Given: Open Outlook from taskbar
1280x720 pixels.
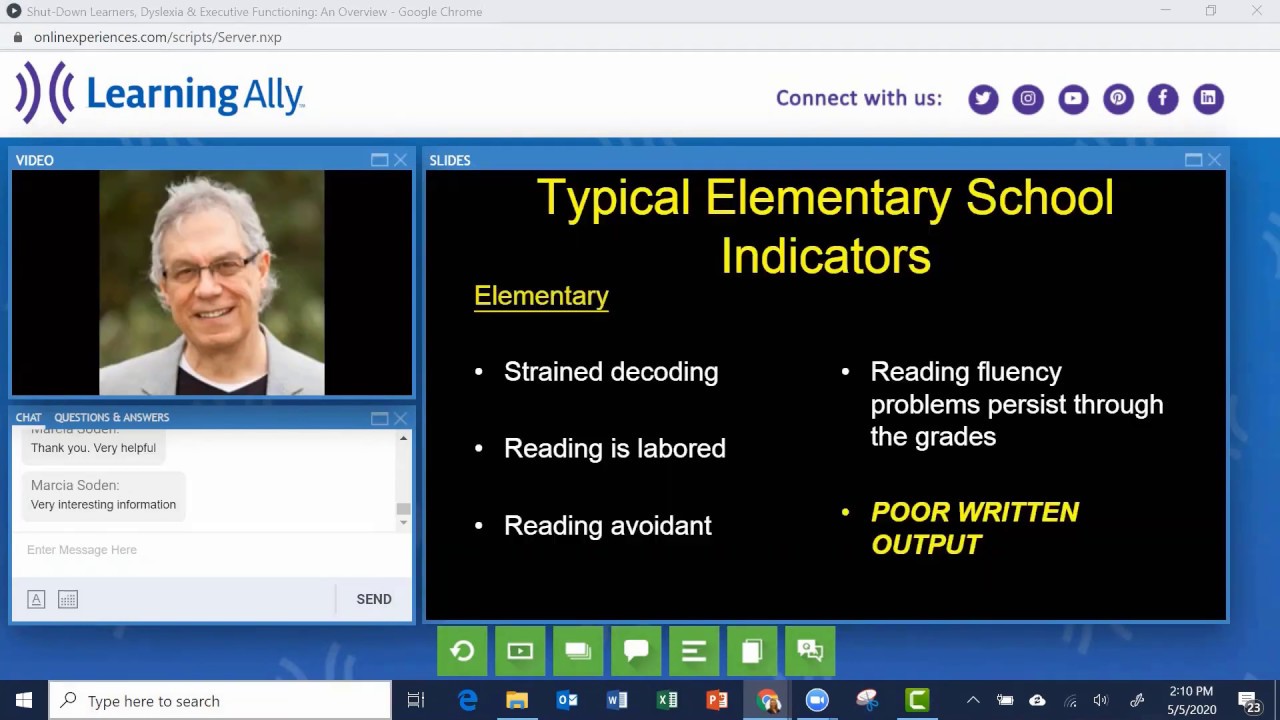Looking at the screenshot, I should click(567, 700).
